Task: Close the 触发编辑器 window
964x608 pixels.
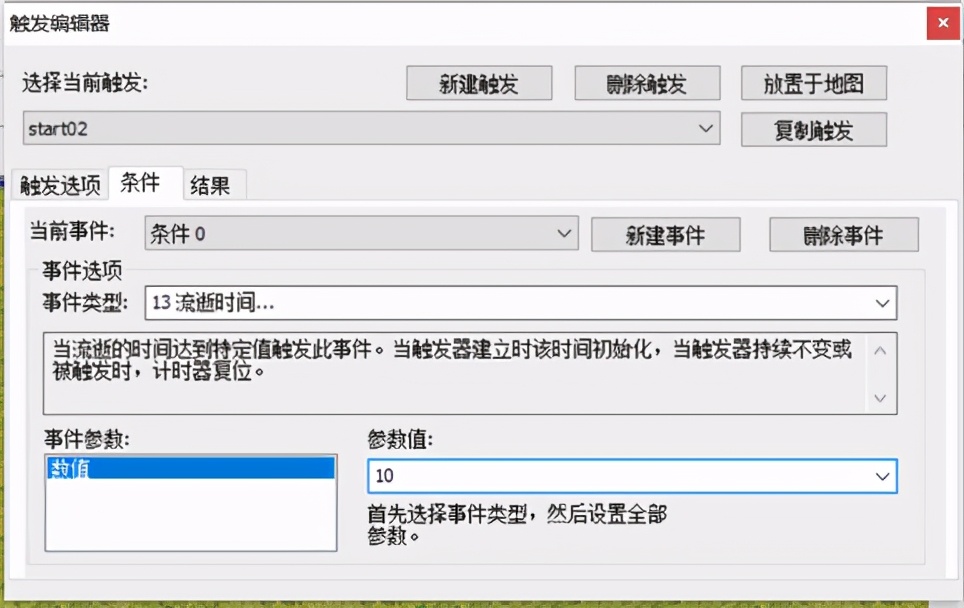Action: click(943, 23)
